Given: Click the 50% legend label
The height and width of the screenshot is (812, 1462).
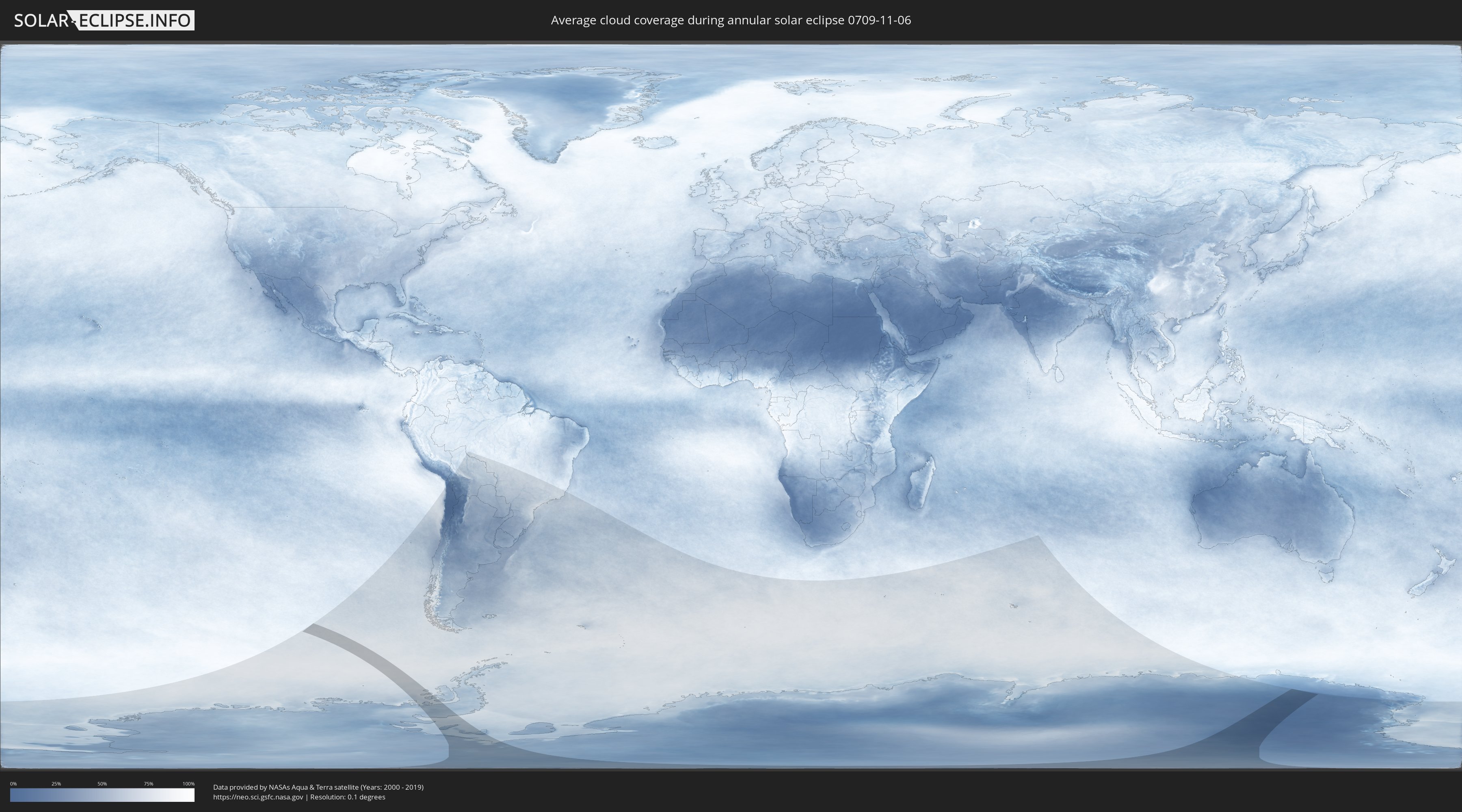Looking at the screenshot, I should click(x=102, y=784).
